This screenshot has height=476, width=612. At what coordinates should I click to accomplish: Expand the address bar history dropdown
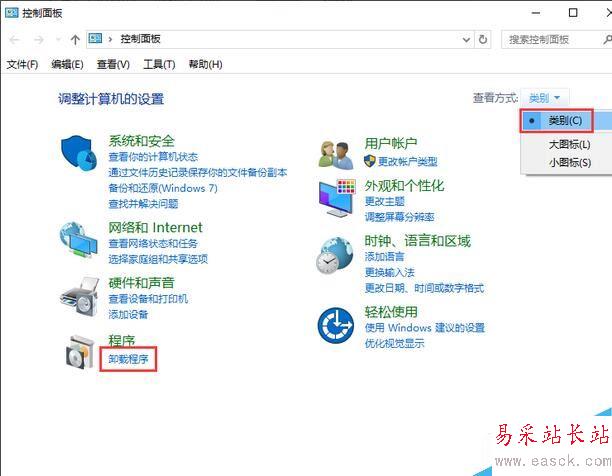pyautogui.click(x=466, y=39)
